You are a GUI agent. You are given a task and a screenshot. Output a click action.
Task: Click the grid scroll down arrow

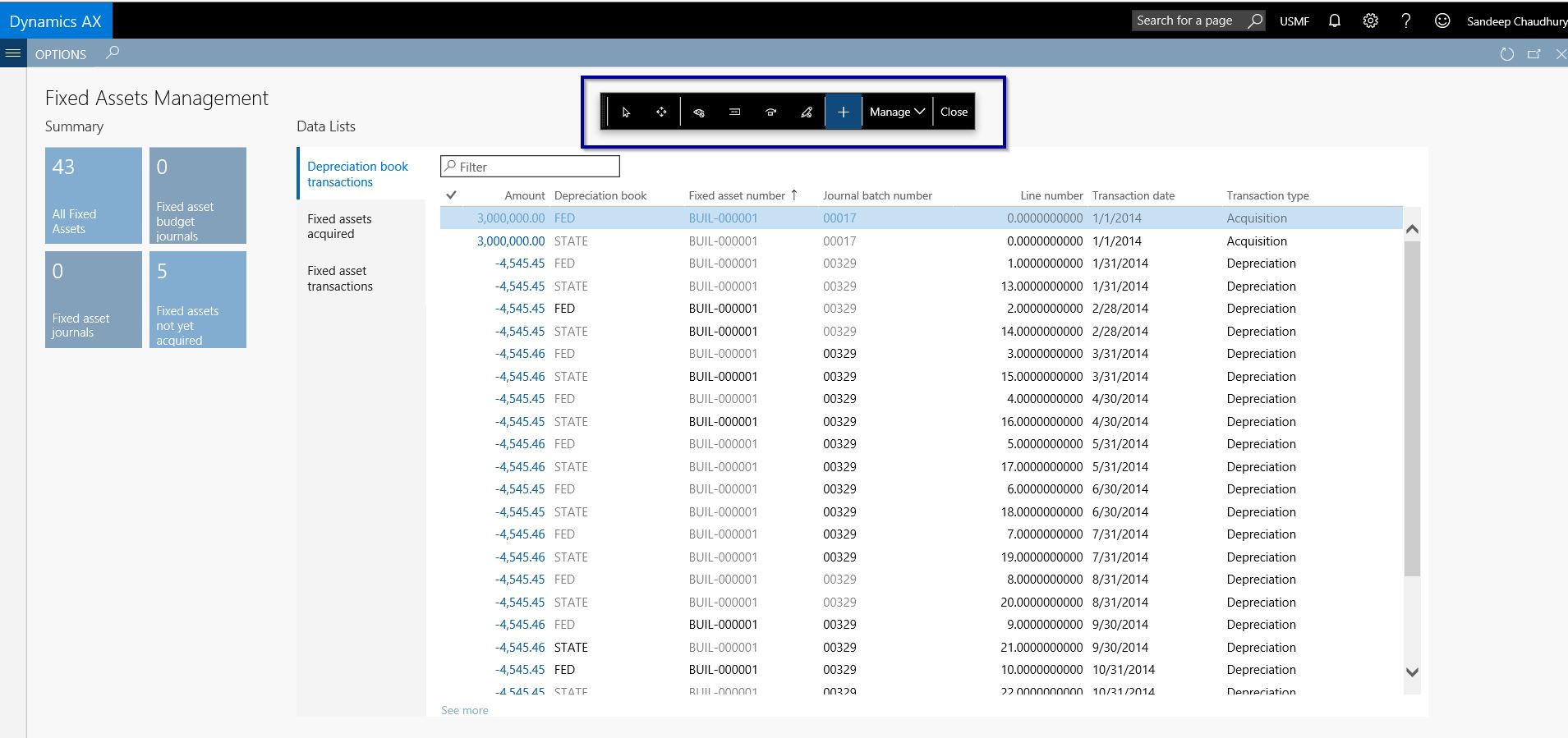[x=1412, y=672]
